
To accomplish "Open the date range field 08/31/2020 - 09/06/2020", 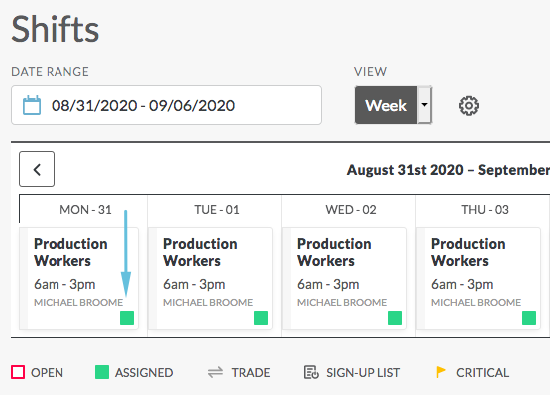I will coord(166,105).
